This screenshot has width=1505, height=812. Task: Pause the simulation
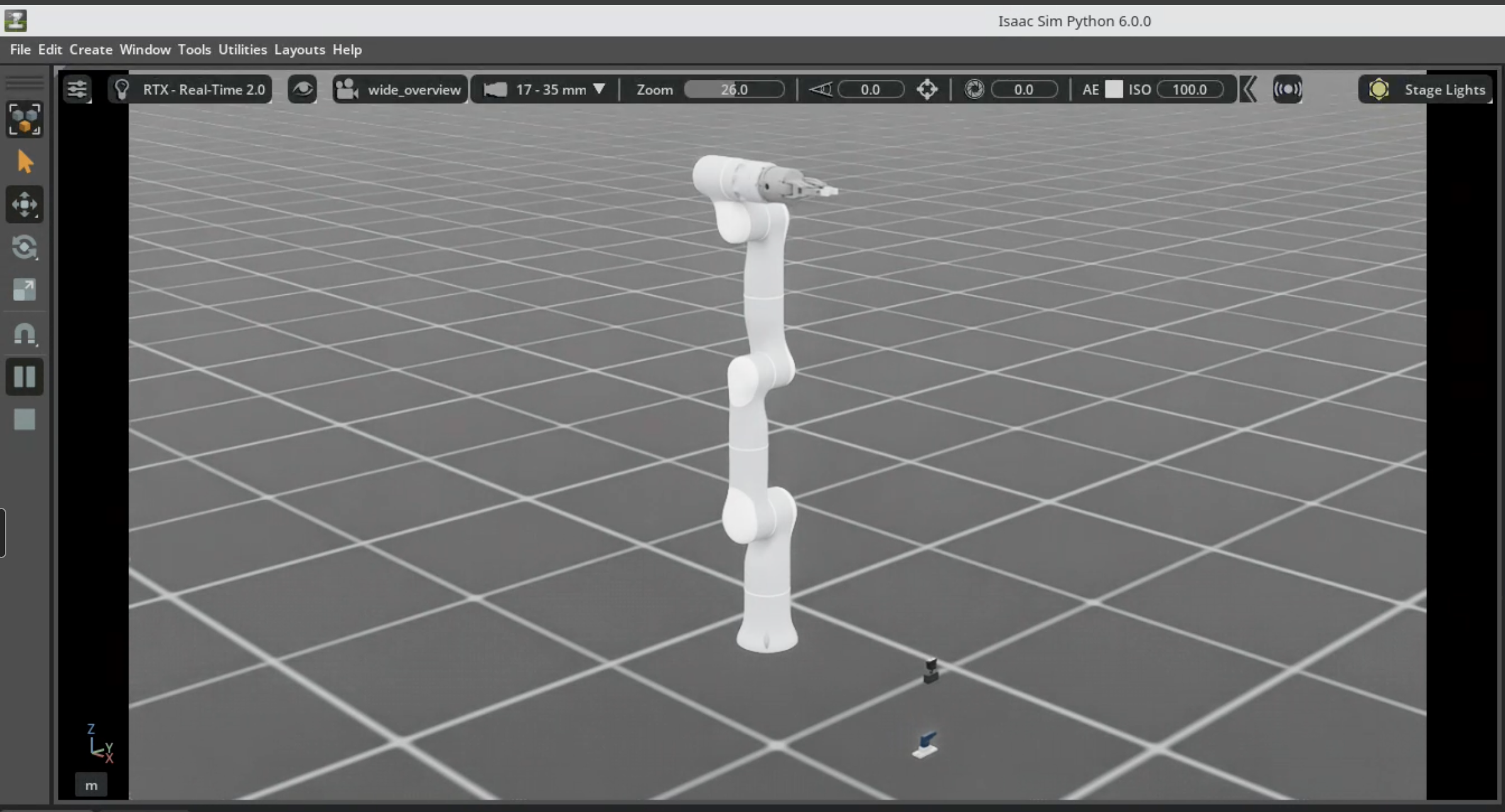tap(25, 376)
